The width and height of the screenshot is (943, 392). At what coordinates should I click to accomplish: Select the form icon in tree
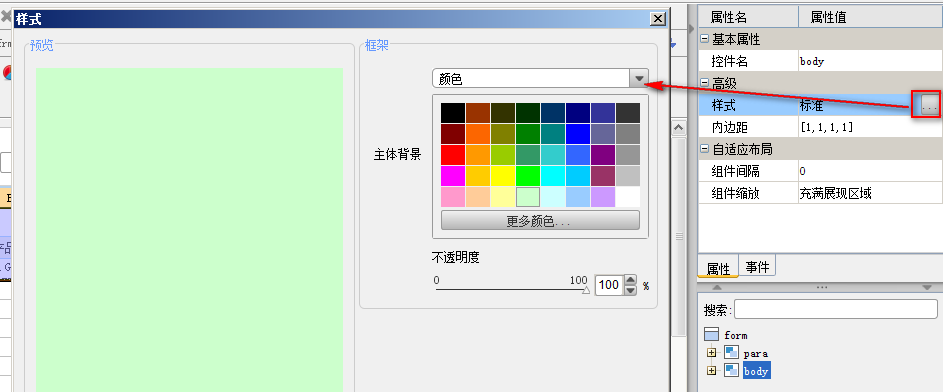pyautogui.click(x=711, y=335)
